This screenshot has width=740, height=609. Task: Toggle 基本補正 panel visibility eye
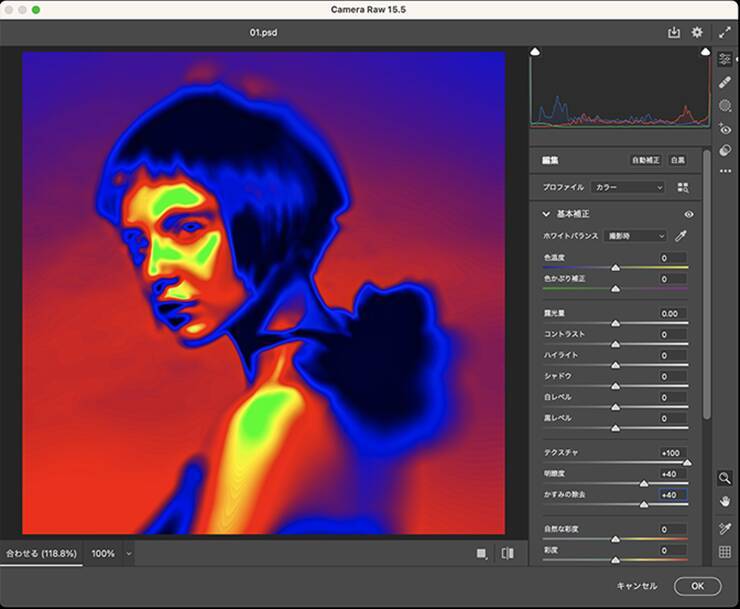click(689, 214)
